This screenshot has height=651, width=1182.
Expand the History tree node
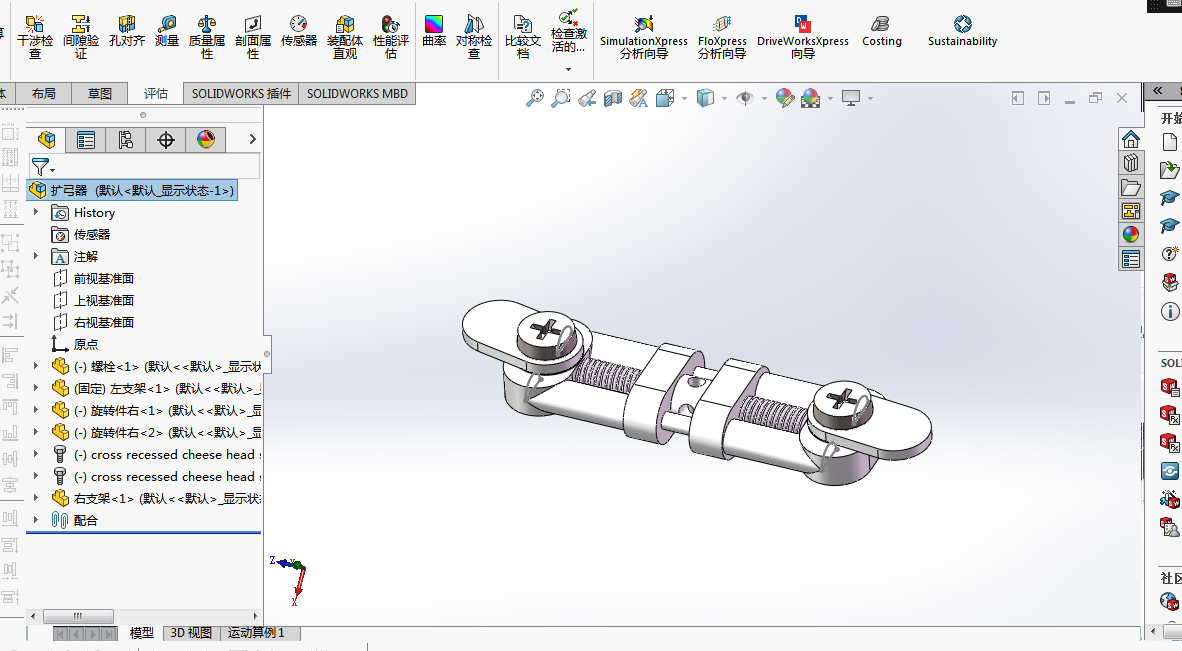[x=35, y=212]
